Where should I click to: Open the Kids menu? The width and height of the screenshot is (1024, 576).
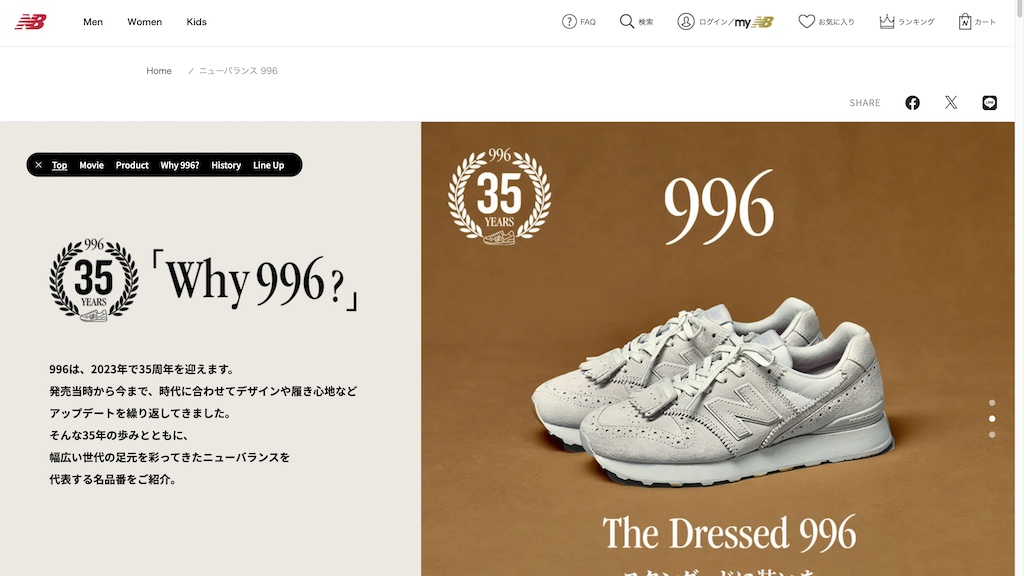click(196, 22)
